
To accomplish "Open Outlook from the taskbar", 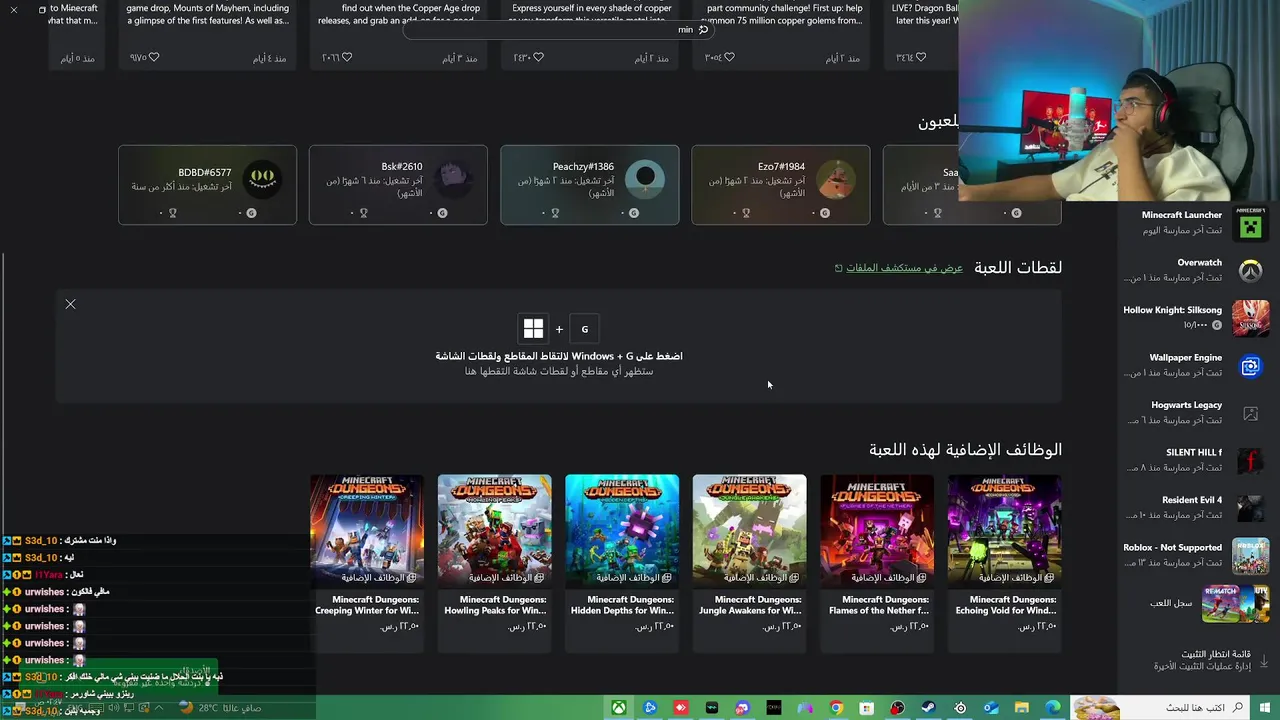I will point(990,708).
